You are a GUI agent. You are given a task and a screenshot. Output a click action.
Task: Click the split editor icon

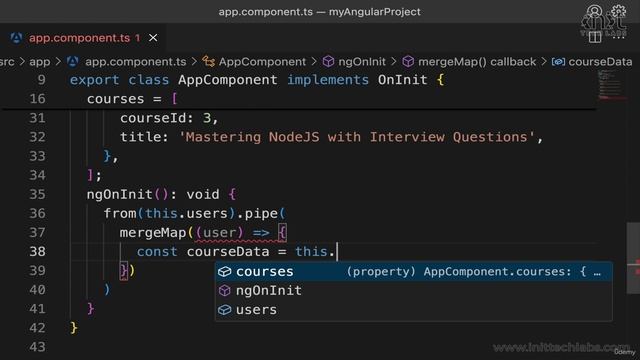pos(595,37)
